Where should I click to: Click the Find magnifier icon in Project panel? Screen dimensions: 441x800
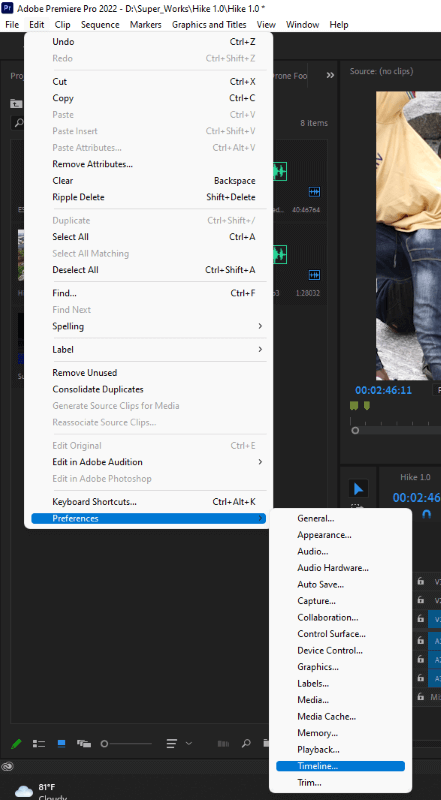(x=246, y=743)
